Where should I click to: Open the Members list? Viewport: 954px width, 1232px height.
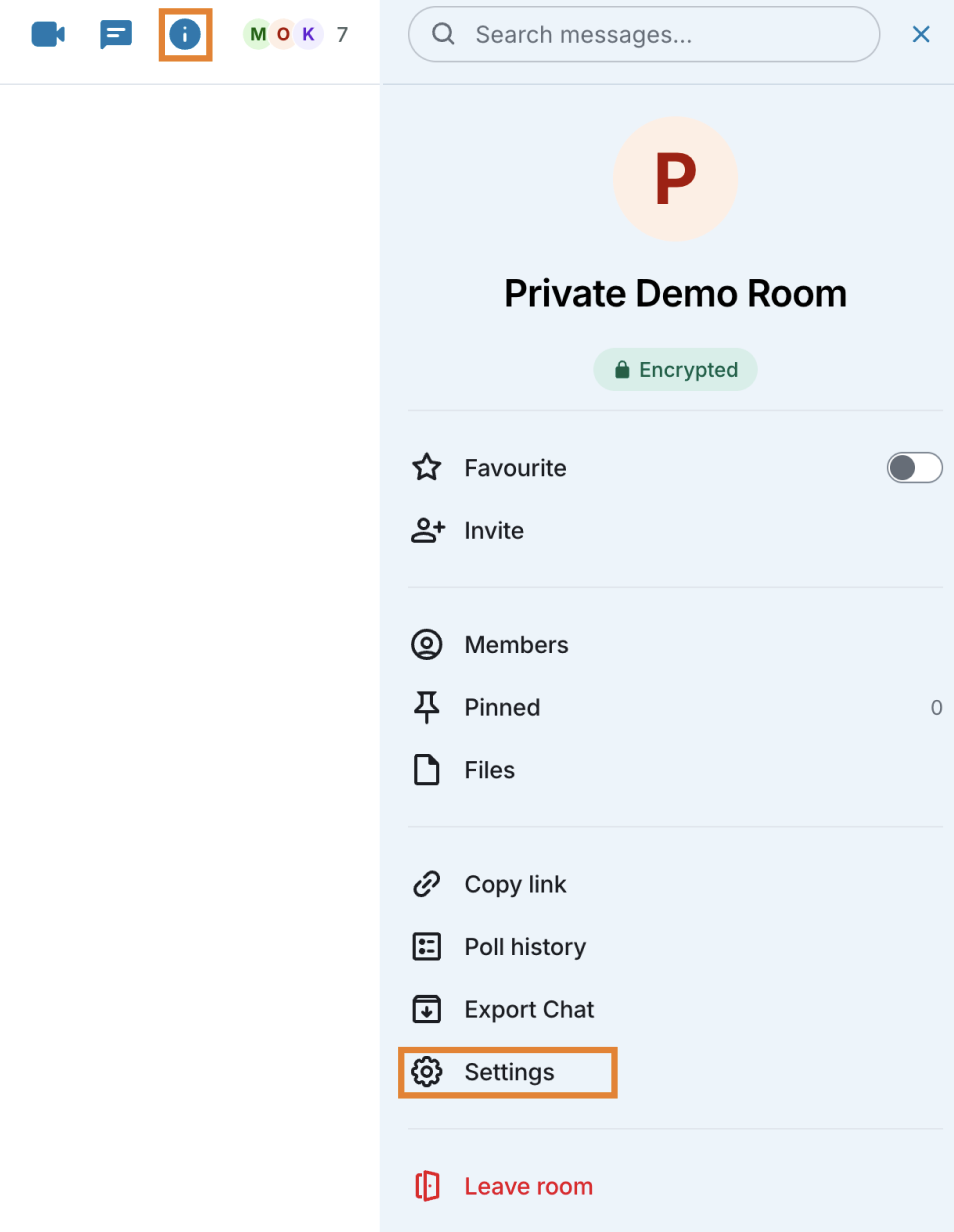click(x=516, y=645)
